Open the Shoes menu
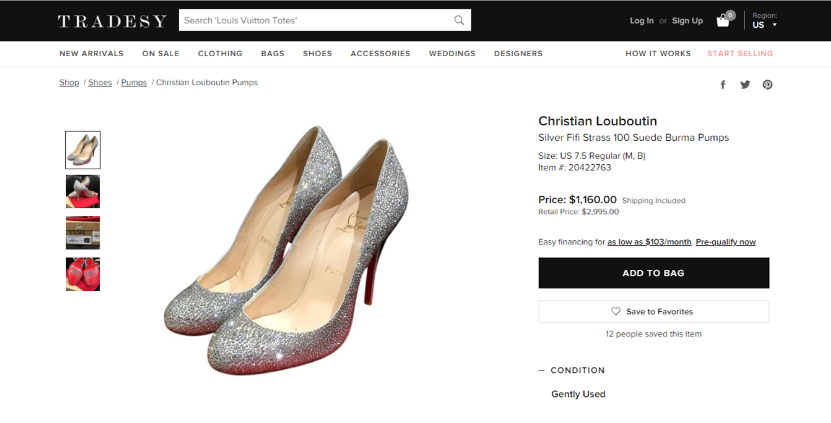 coord(317,54)
